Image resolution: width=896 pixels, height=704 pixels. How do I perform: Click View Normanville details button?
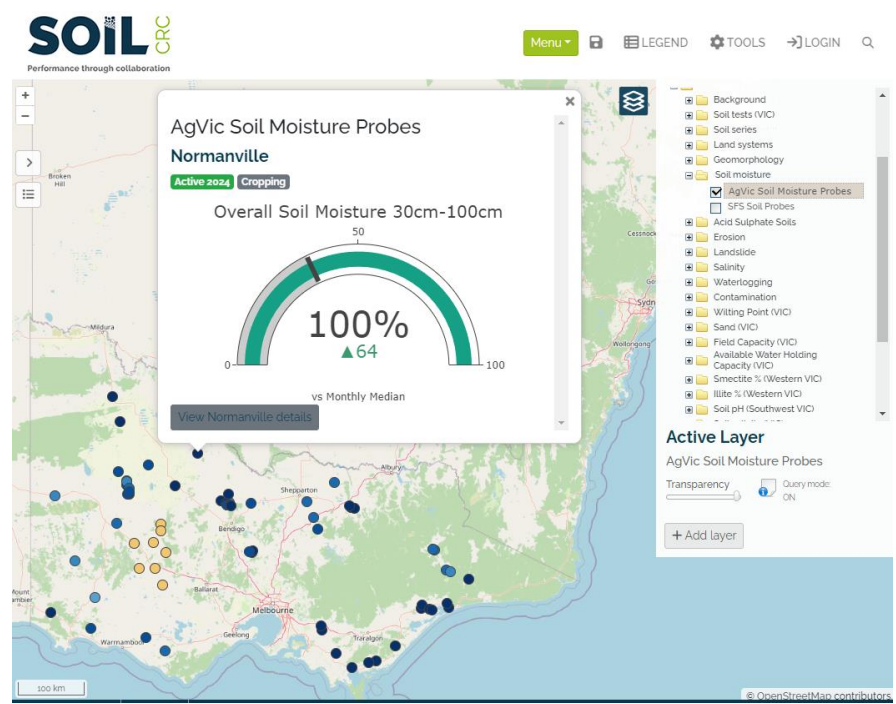tap(245, 417)
